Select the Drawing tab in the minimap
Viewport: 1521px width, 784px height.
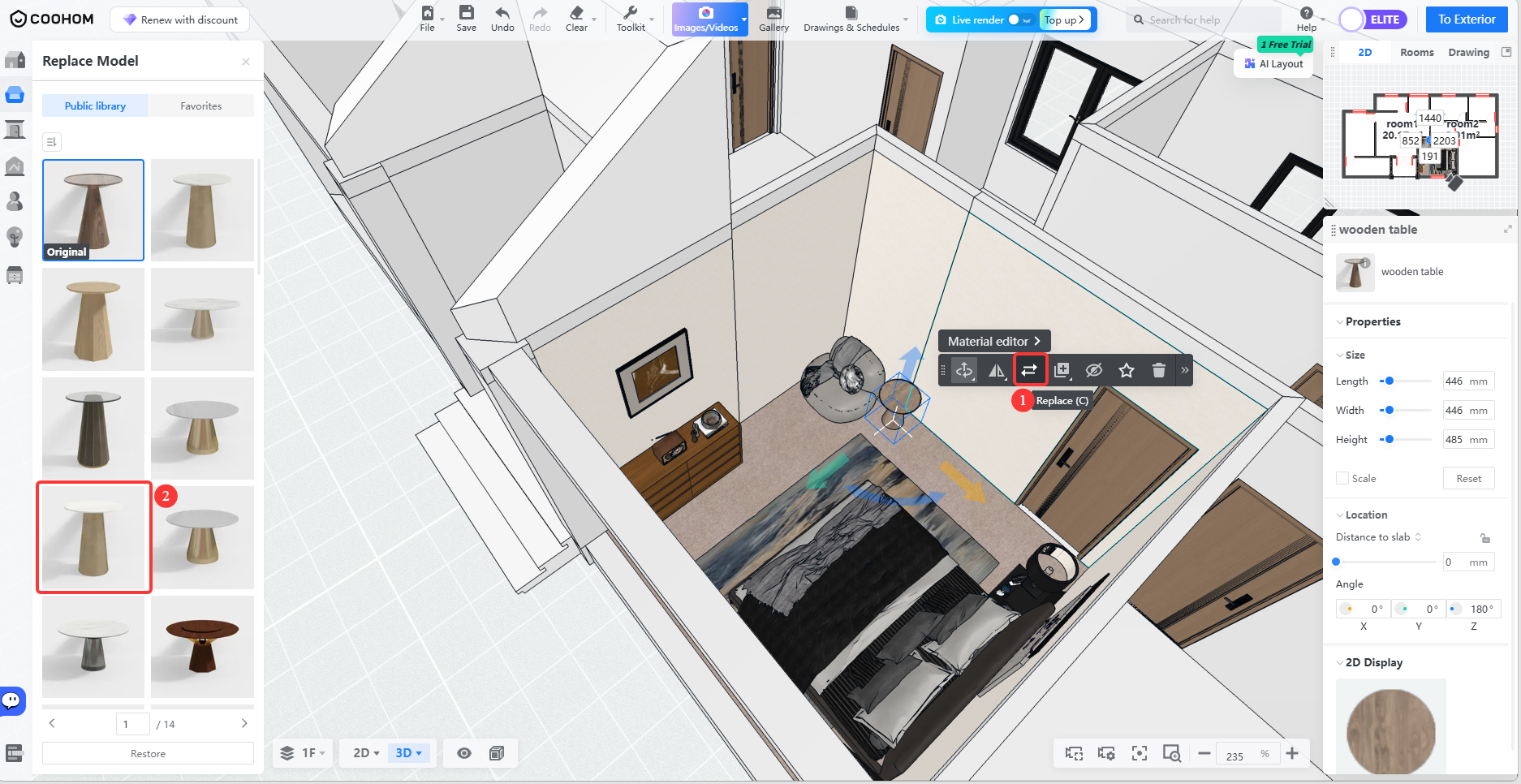coord(1469,52)
